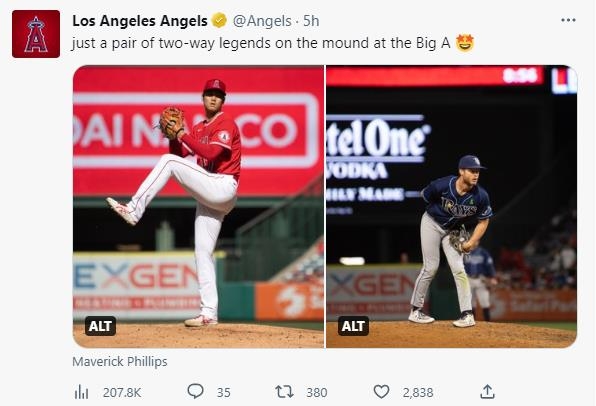Open the share upload icon
596x406 pixels.
pos(487,392)
